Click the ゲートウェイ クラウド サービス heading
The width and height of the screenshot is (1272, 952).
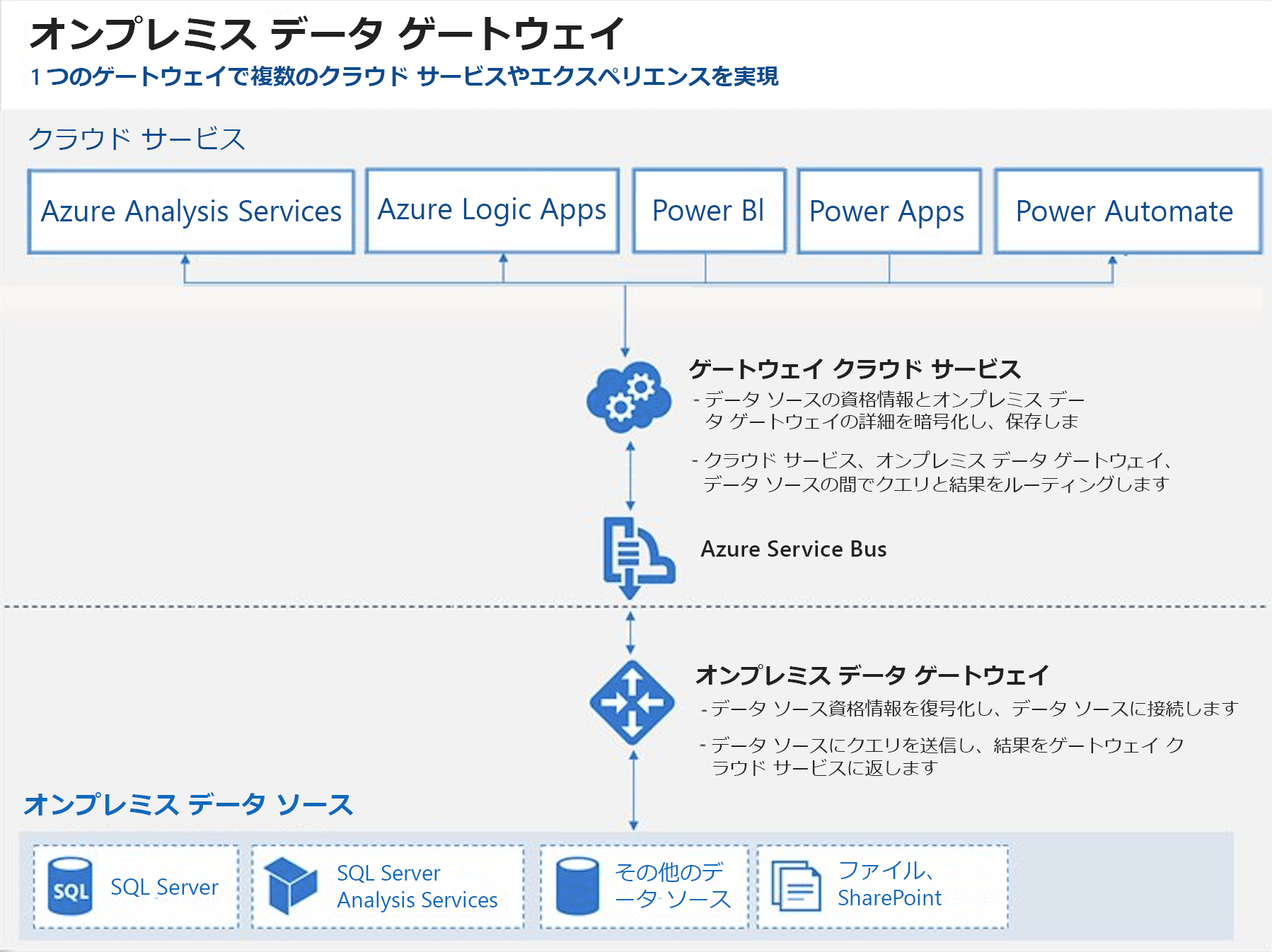click(855, 369)
